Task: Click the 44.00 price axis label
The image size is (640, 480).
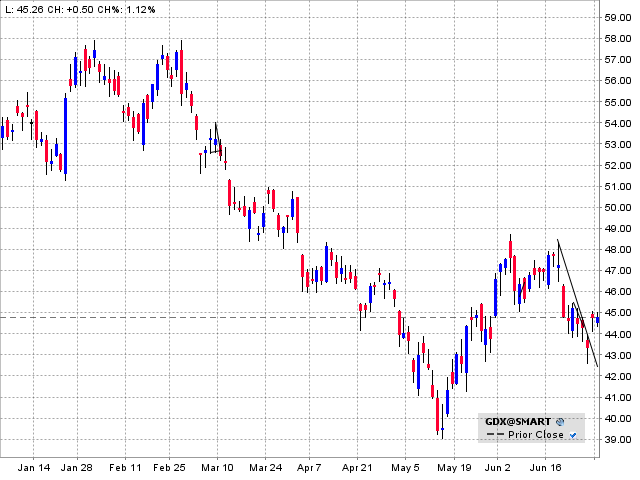Action: click(x=618, y=335)
